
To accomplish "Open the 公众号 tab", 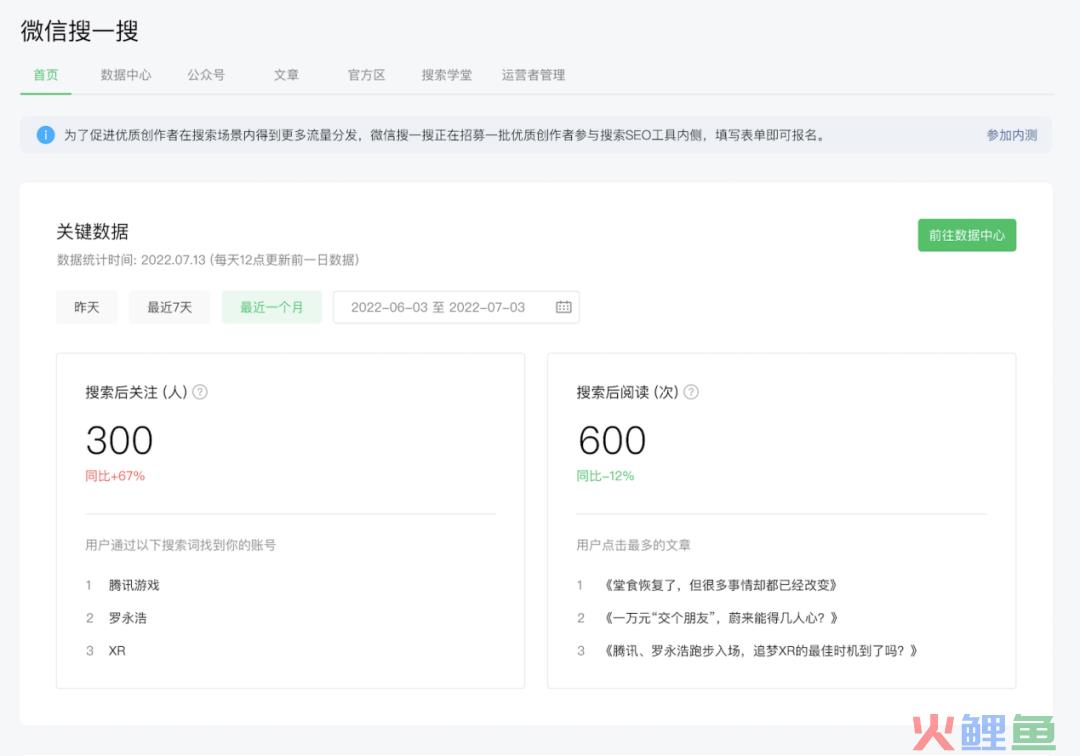I will pos(206,74).
